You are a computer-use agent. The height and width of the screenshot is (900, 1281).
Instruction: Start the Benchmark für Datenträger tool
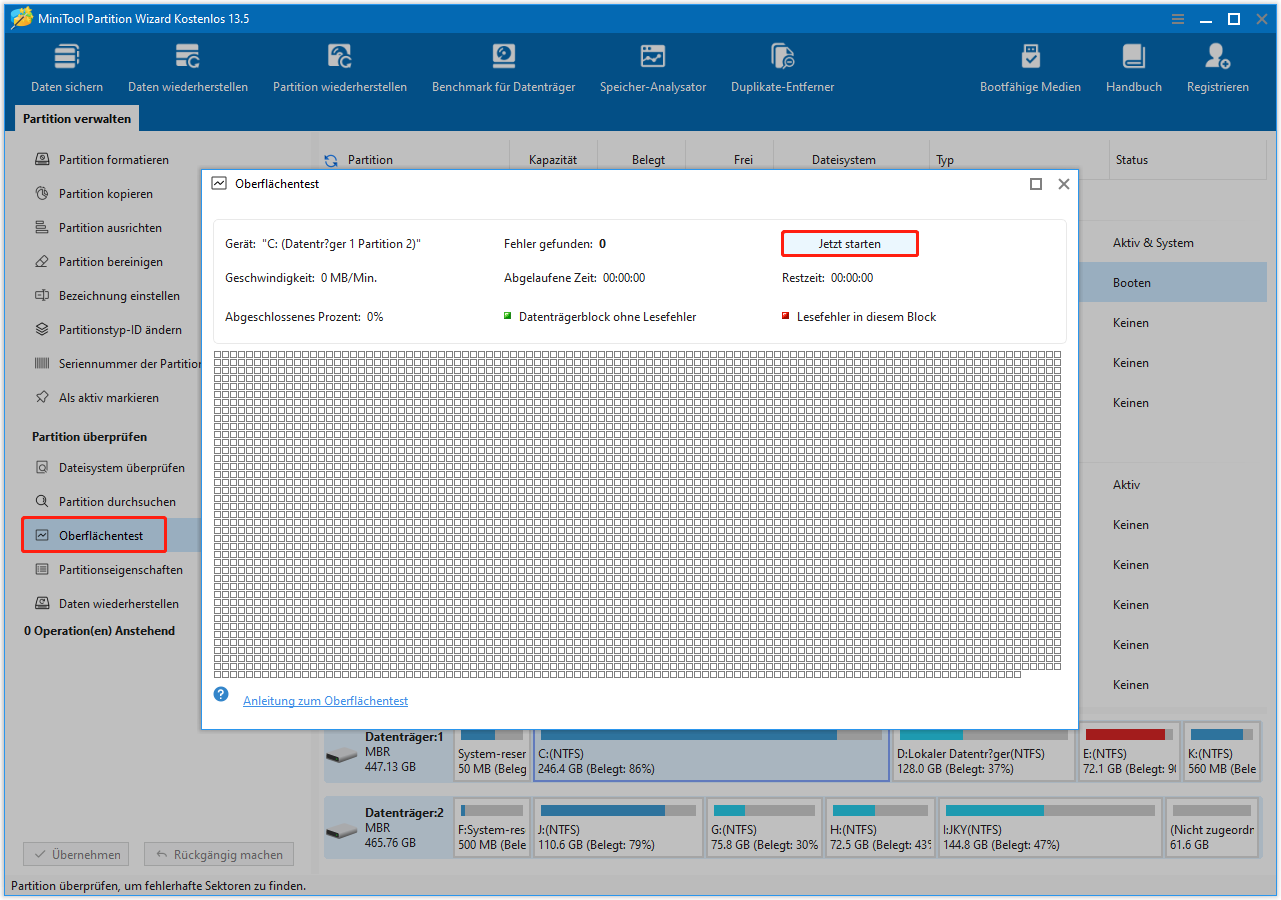coord(503,66)
